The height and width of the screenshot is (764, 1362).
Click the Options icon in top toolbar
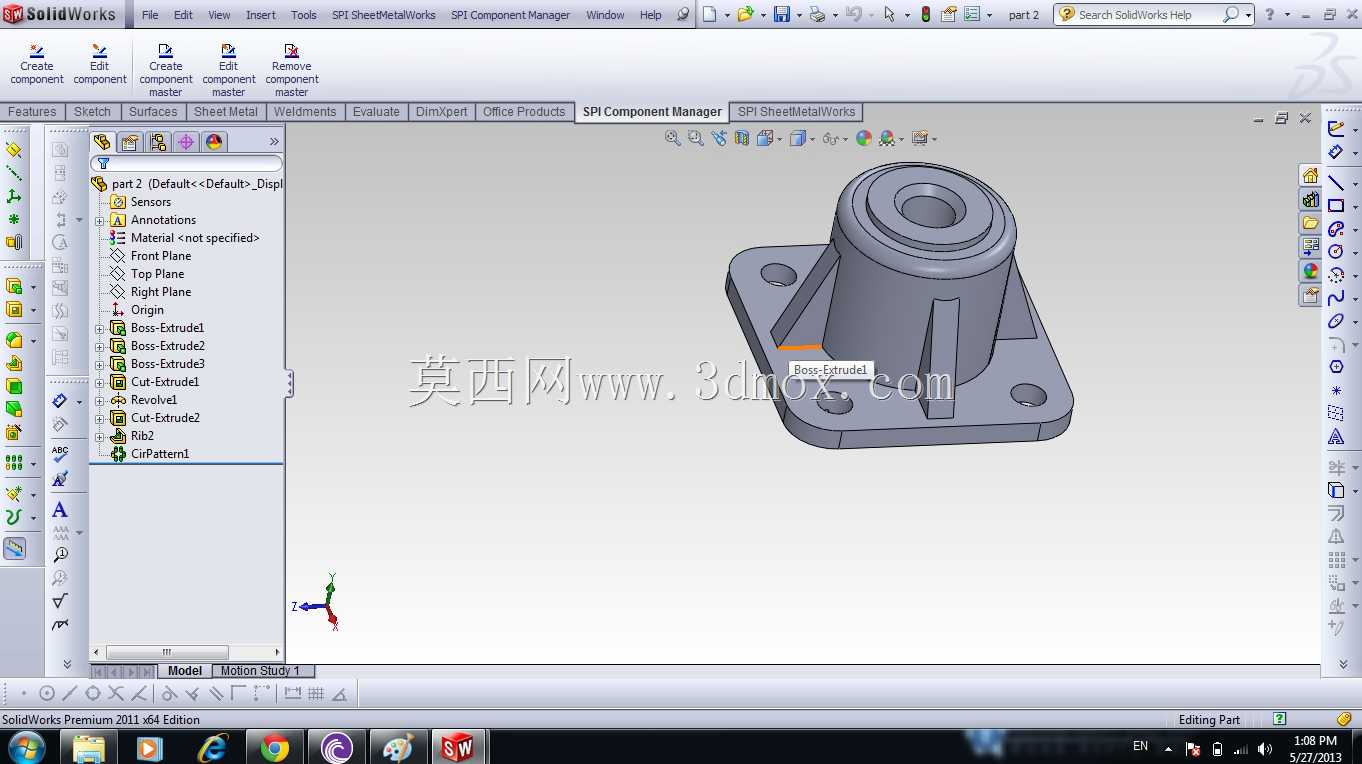click(x=972, y=14)
